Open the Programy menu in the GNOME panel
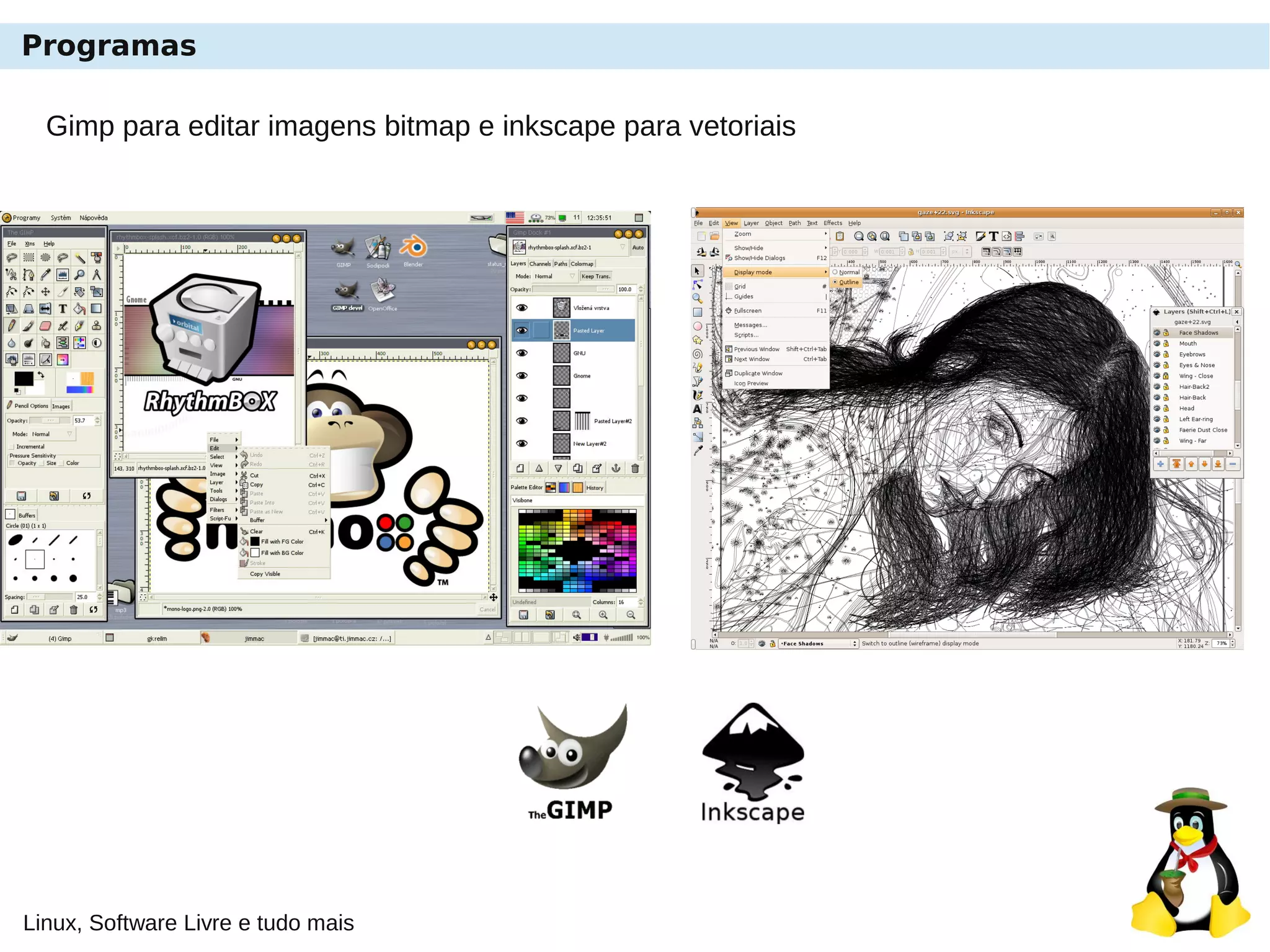 (x=22, y=218)
